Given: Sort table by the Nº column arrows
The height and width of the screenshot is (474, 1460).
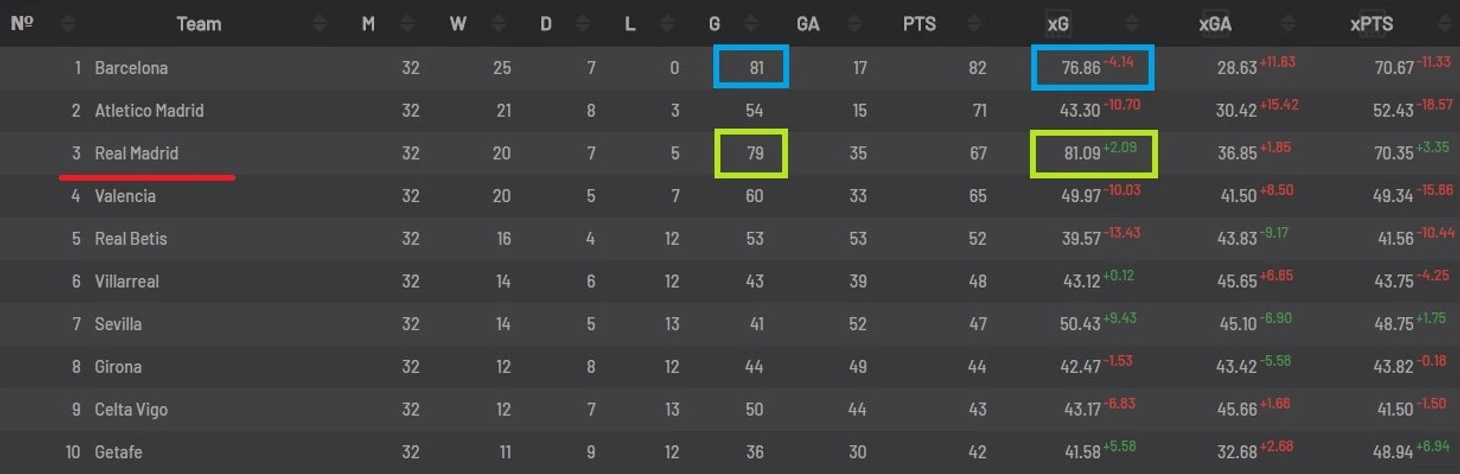Looking at the screenshot, I should pos(68,23).
